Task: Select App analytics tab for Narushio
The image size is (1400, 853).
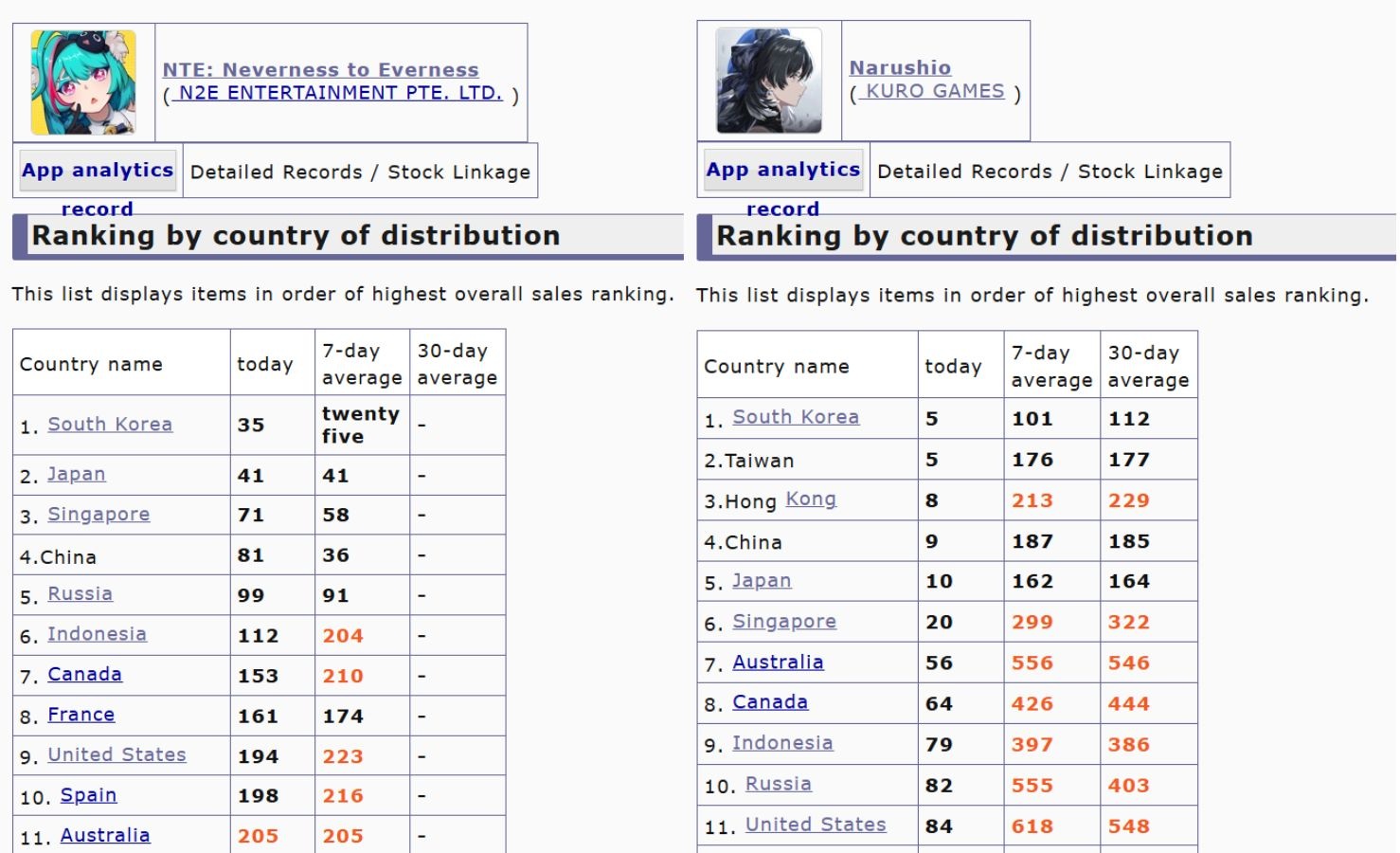Action: (783, 170)
